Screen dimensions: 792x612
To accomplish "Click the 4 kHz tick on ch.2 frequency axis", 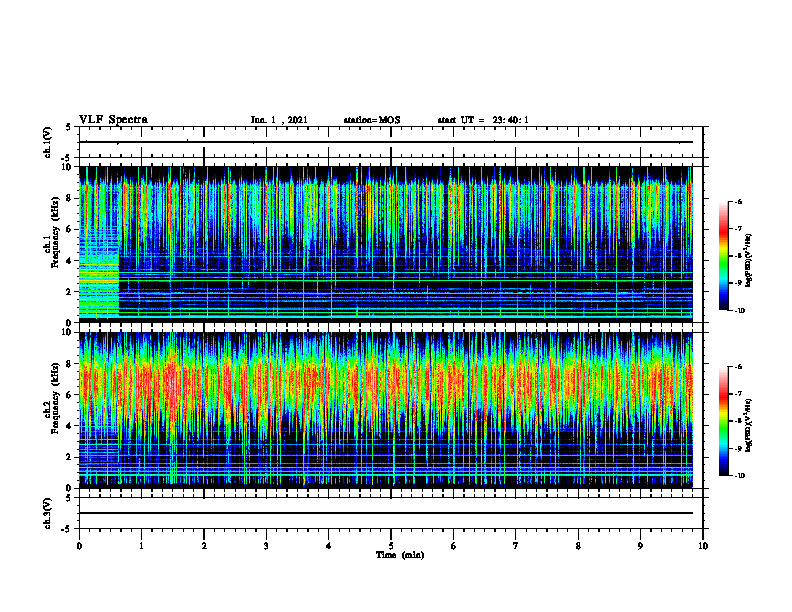I will [x=70, y=426].
